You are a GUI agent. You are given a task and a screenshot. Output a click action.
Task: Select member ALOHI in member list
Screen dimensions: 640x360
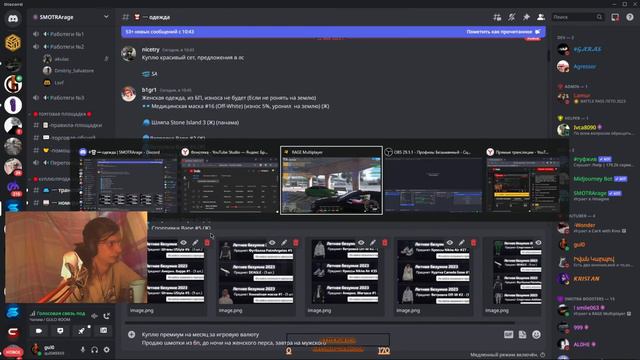[x=581, y=344]
